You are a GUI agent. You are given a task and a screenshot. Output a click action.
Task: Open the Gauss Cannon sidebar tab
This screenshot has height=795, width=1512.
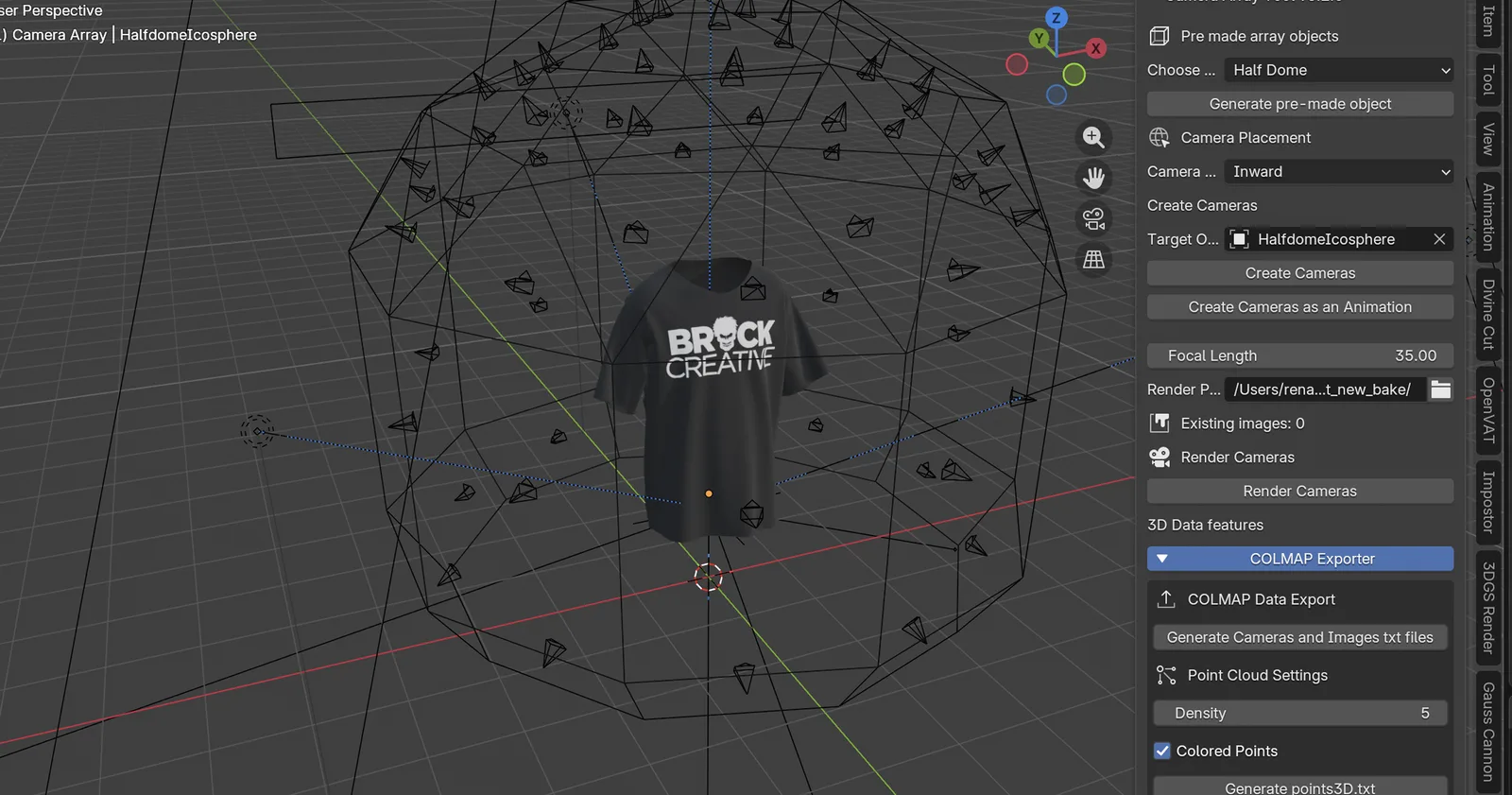click(x=1488, y=733)
